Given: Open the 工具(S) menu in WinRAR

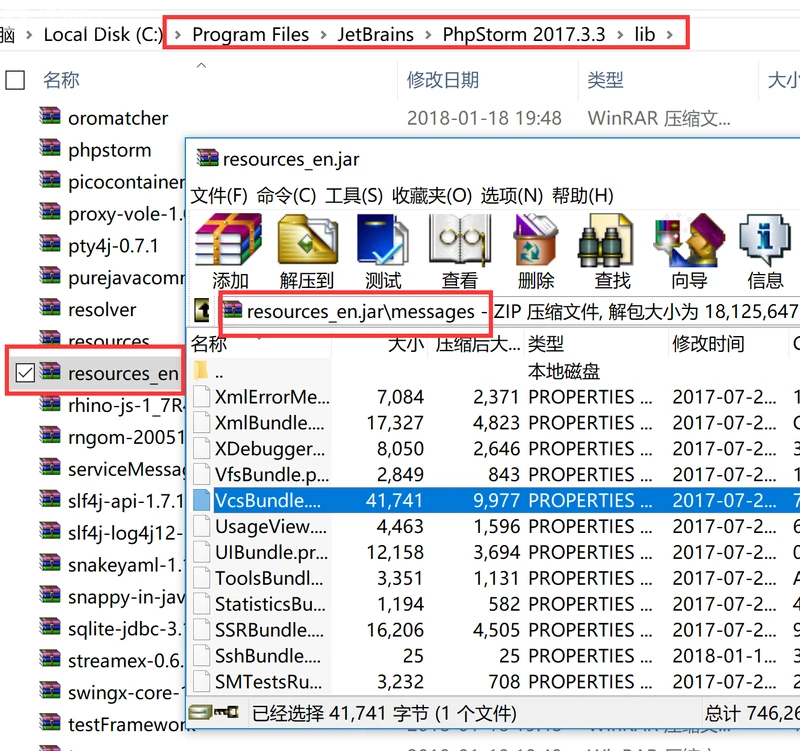Looking at the screenshot, I should point(354,195).
